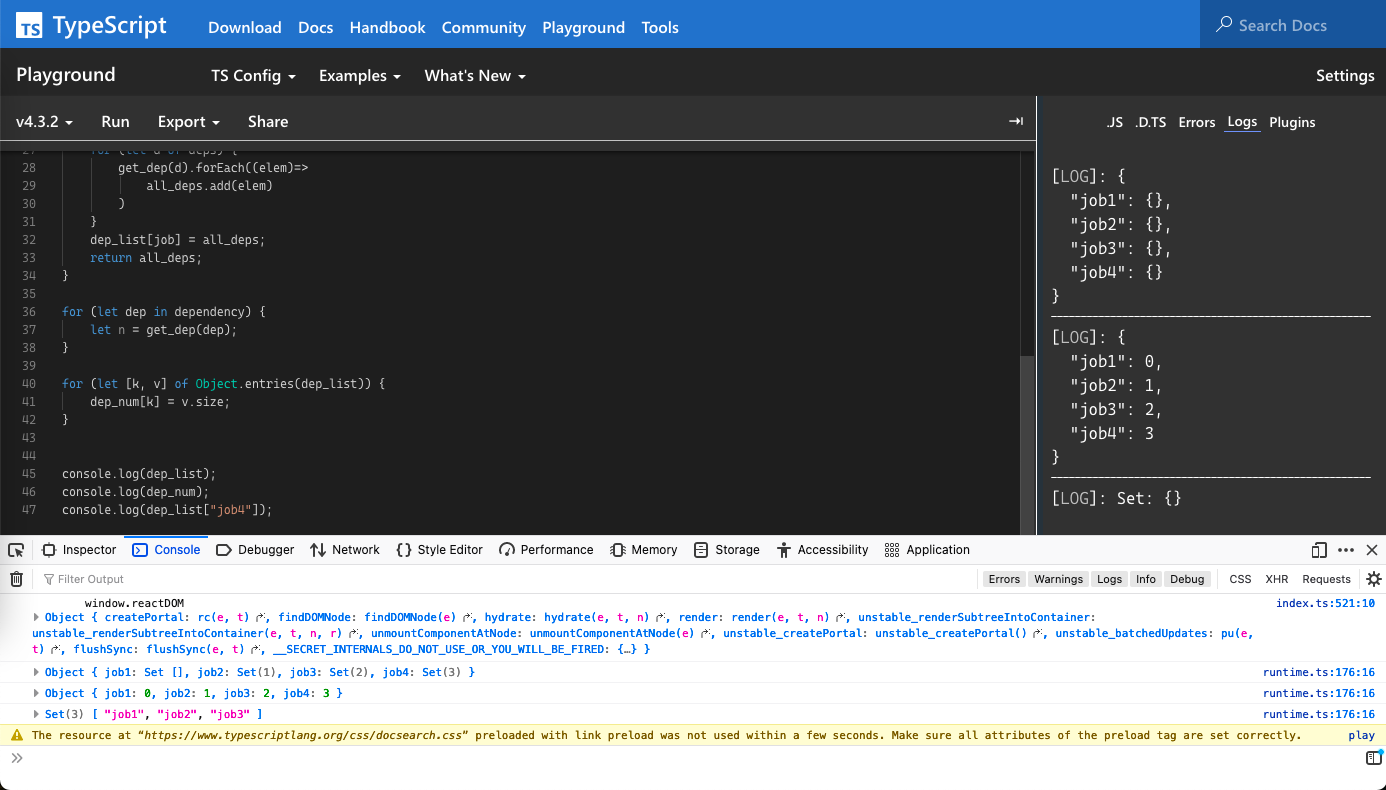Expand the job1: 0 object entry
This screenshot has height=790, width=1386.
coord(37,693)
